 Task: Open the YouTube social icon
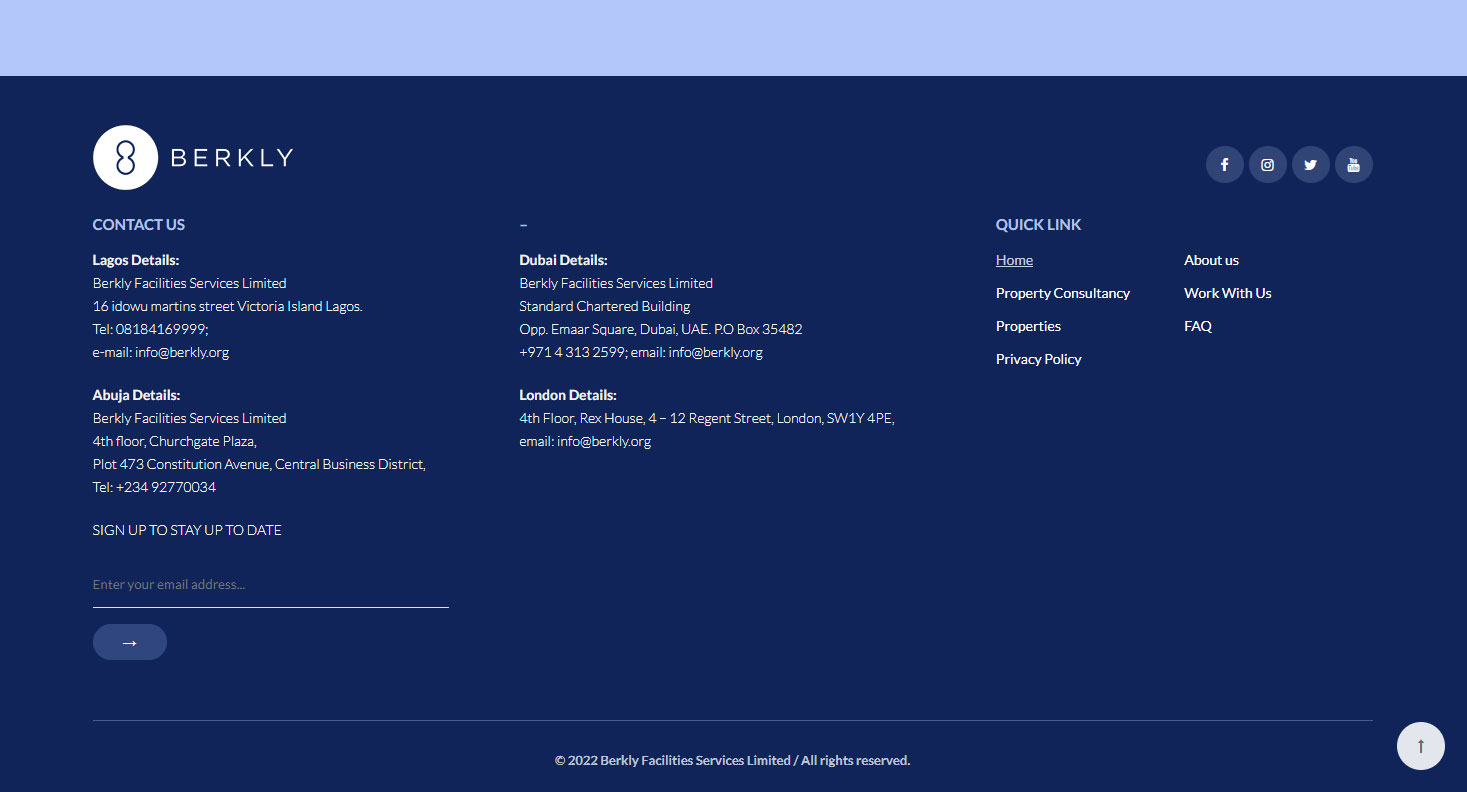pos(1353,165)
